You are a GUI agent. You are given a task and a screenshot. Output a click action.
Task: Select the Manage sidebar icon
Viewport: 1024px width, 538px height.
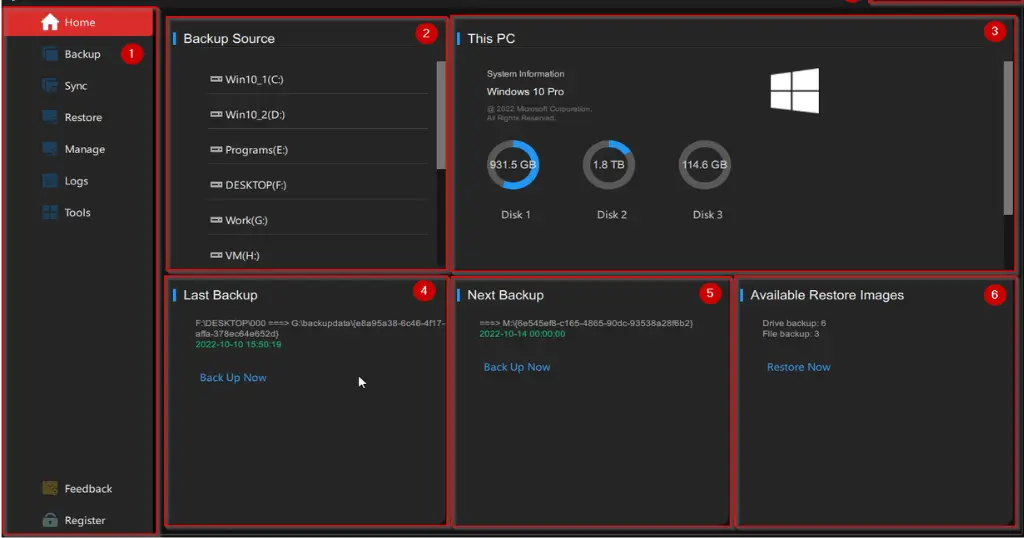click(50, 149)
